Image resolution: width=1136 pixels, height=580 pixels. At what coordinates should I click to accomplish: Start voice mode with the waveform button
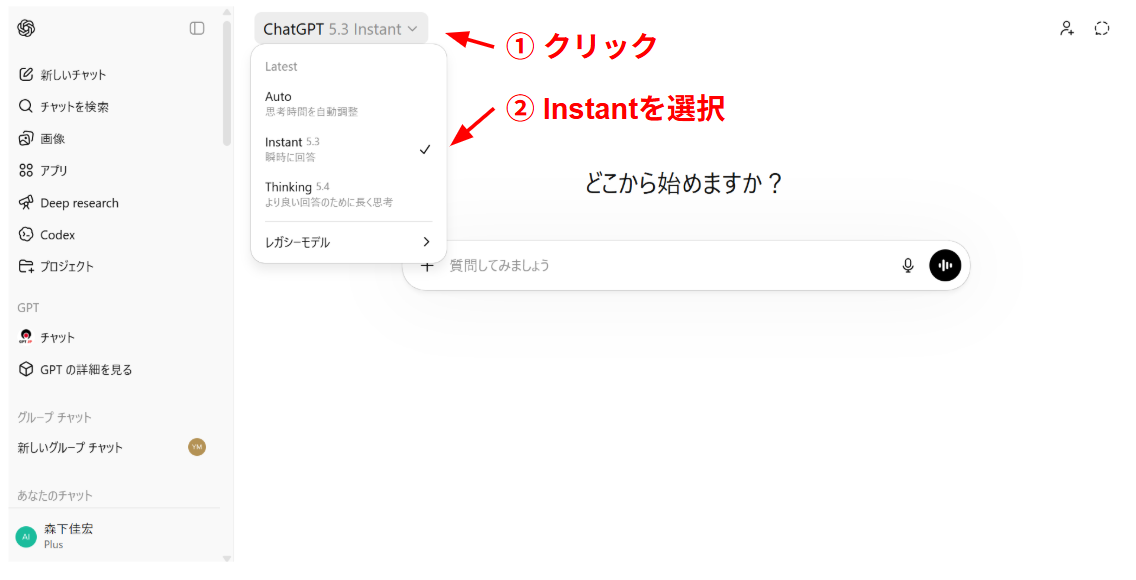(x=944, y=265)
